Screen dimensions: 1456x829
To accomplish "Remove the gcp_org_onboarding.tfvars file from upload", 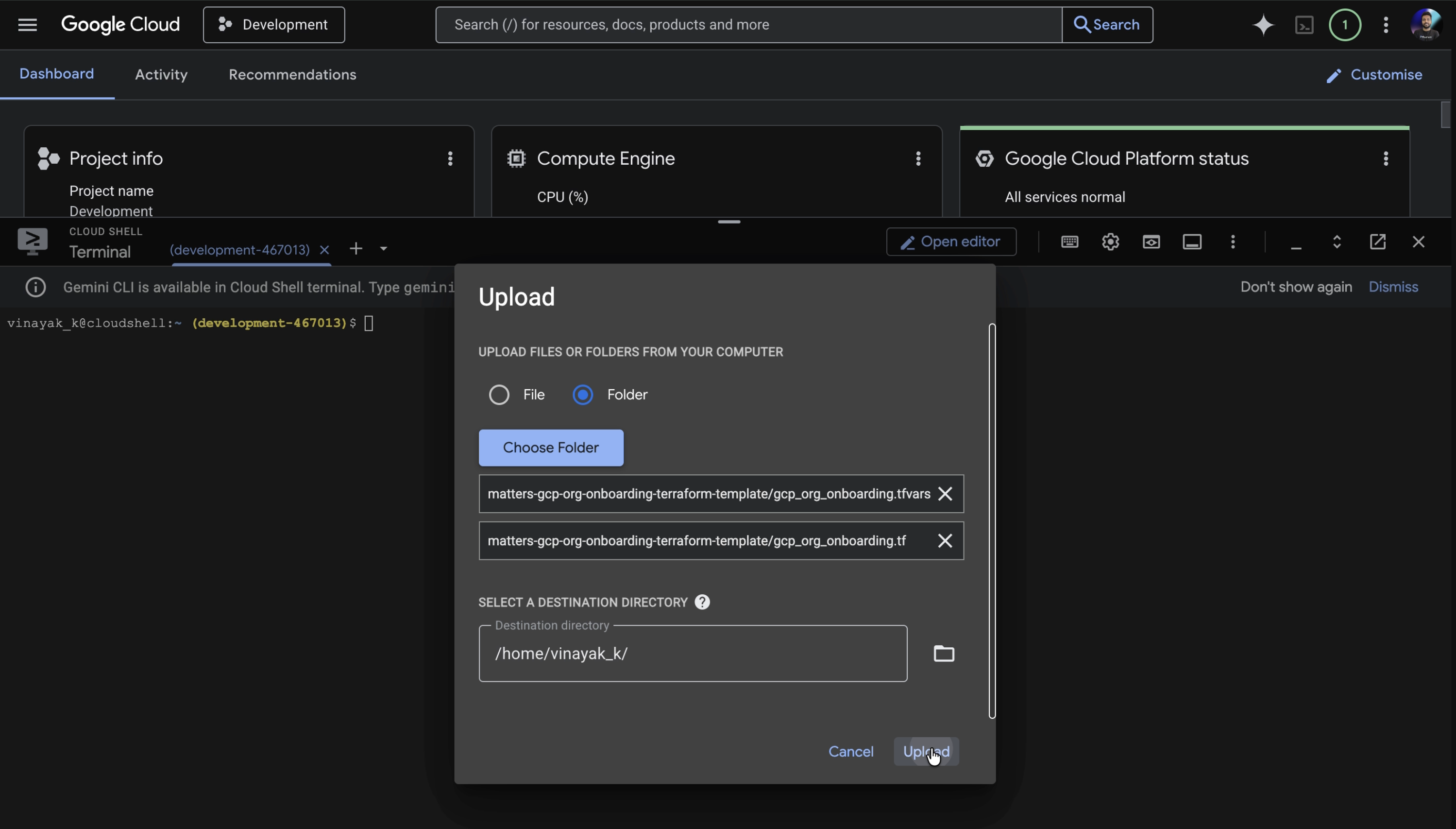I will click(945, 494).
